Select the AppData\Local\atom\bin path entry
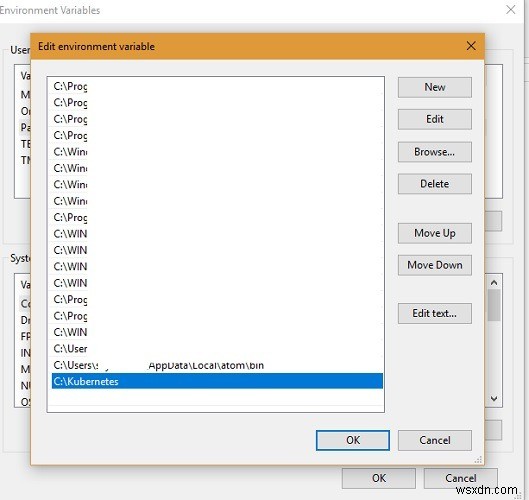 (217, 365)
